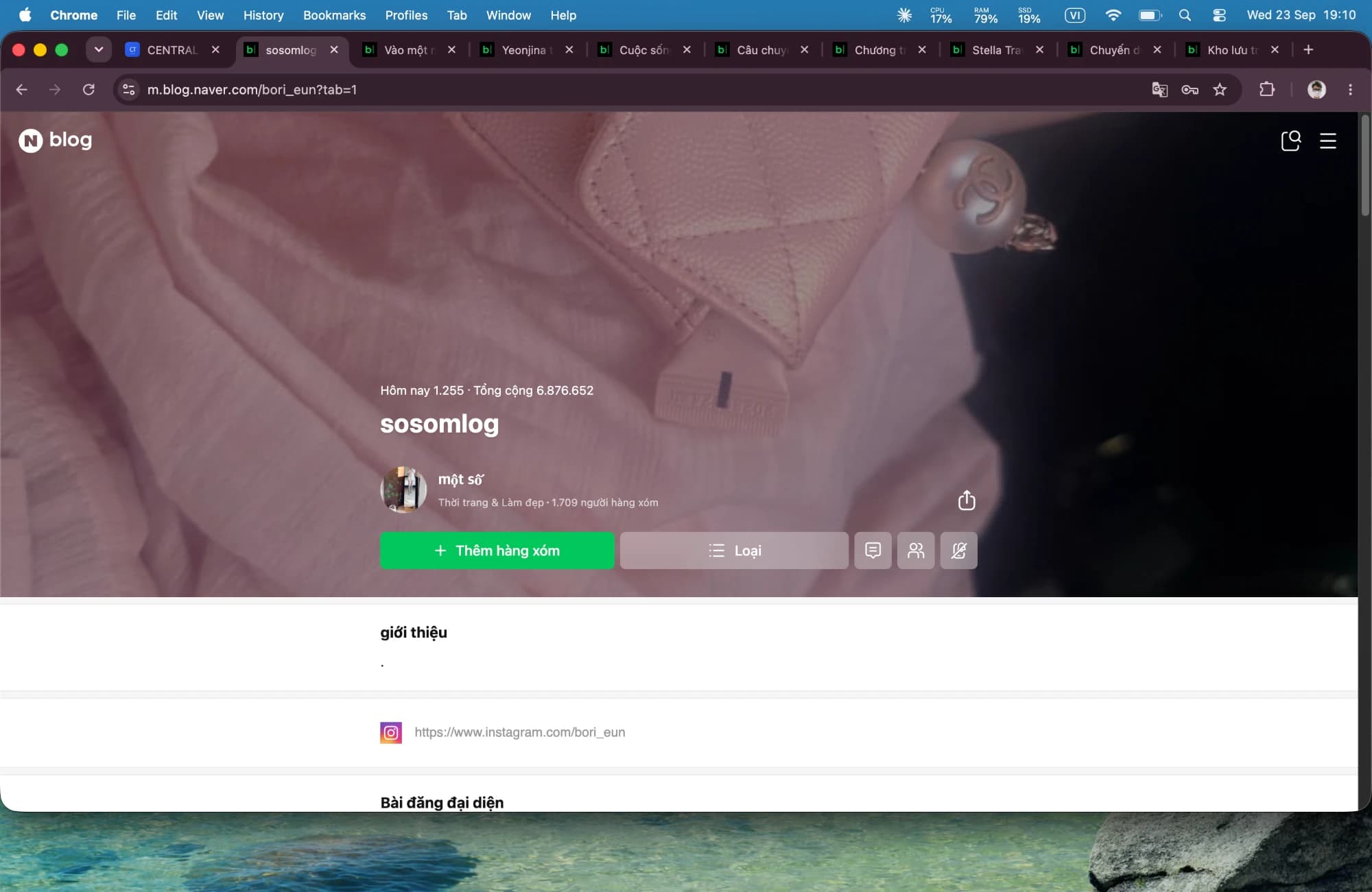
Task: Reload the page with refresh icon
Action: tap(88, 89)
